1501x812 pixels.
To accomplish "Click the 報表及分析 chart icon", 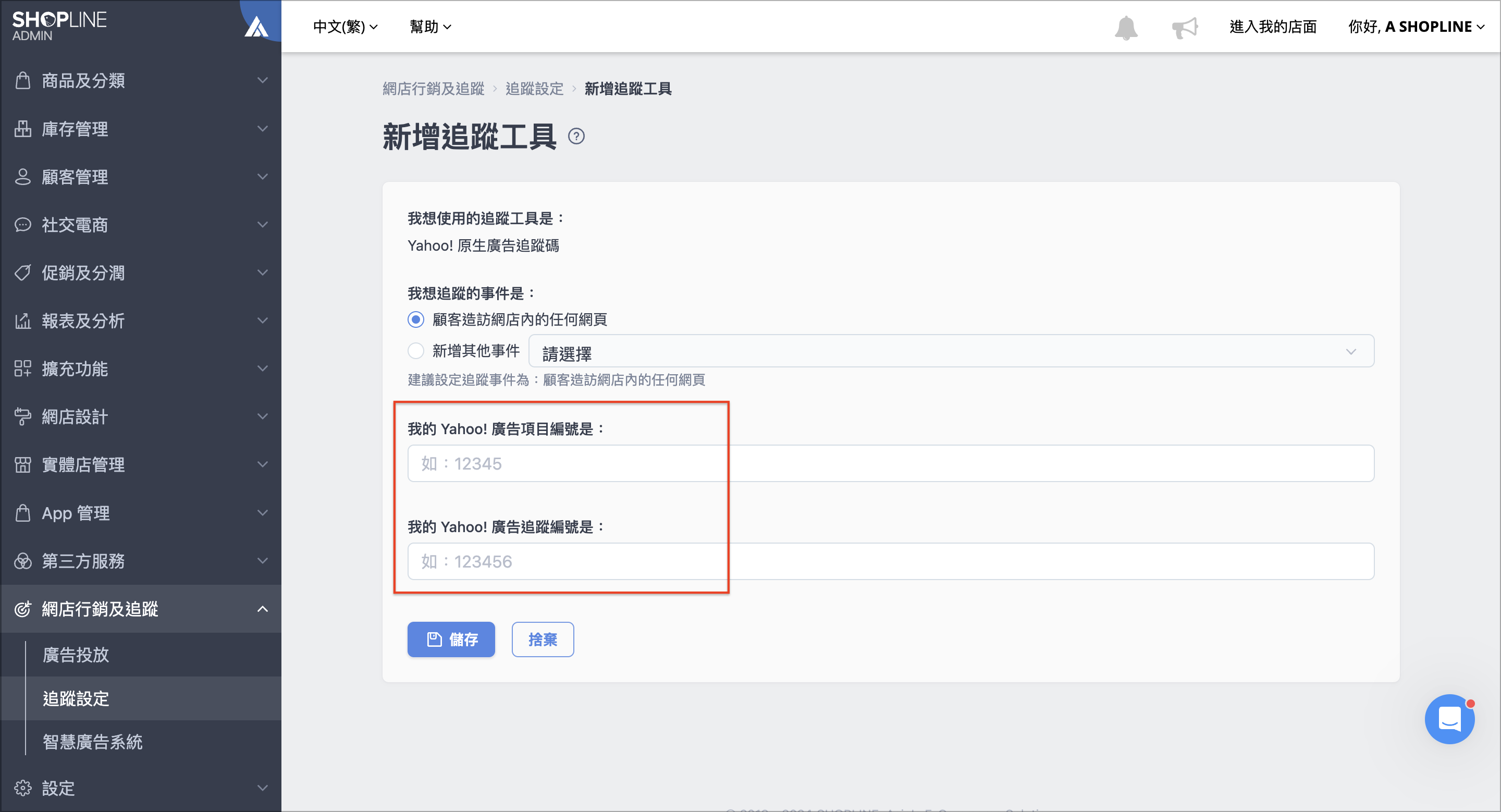I will pyautogui.click(x=23, y=321).
